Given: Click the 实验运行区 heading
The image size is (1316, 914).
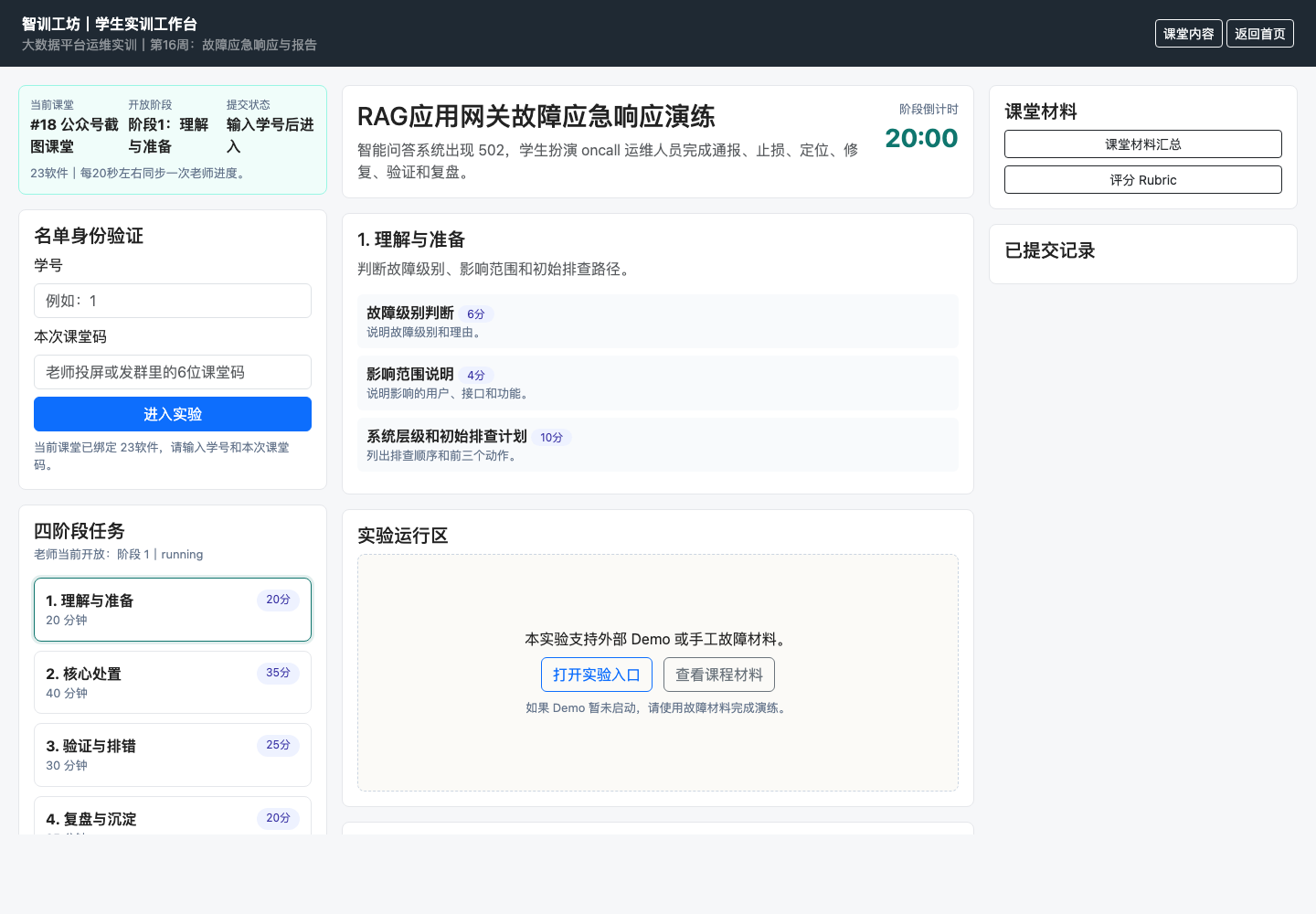Looking at the screenshot, I should (403, 536).
